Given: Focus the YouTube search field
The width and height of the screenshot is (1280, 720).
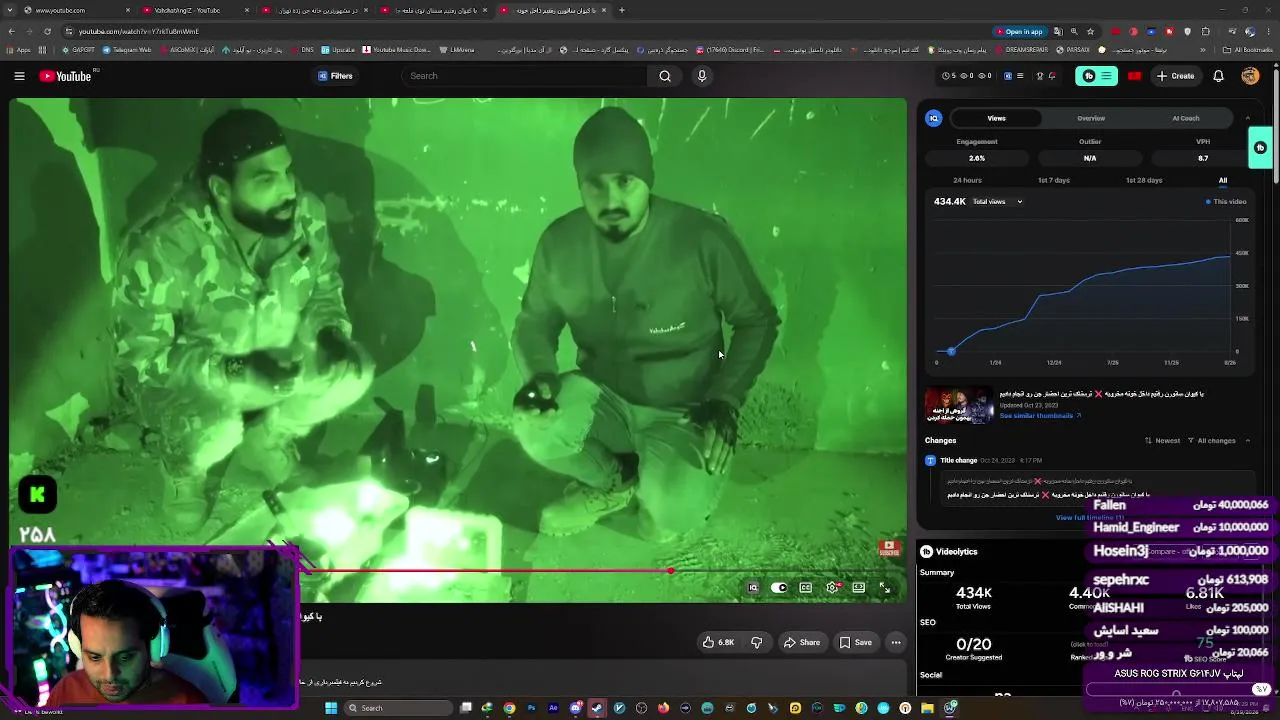Looking at the screenshot, I should tap(525, 76).
